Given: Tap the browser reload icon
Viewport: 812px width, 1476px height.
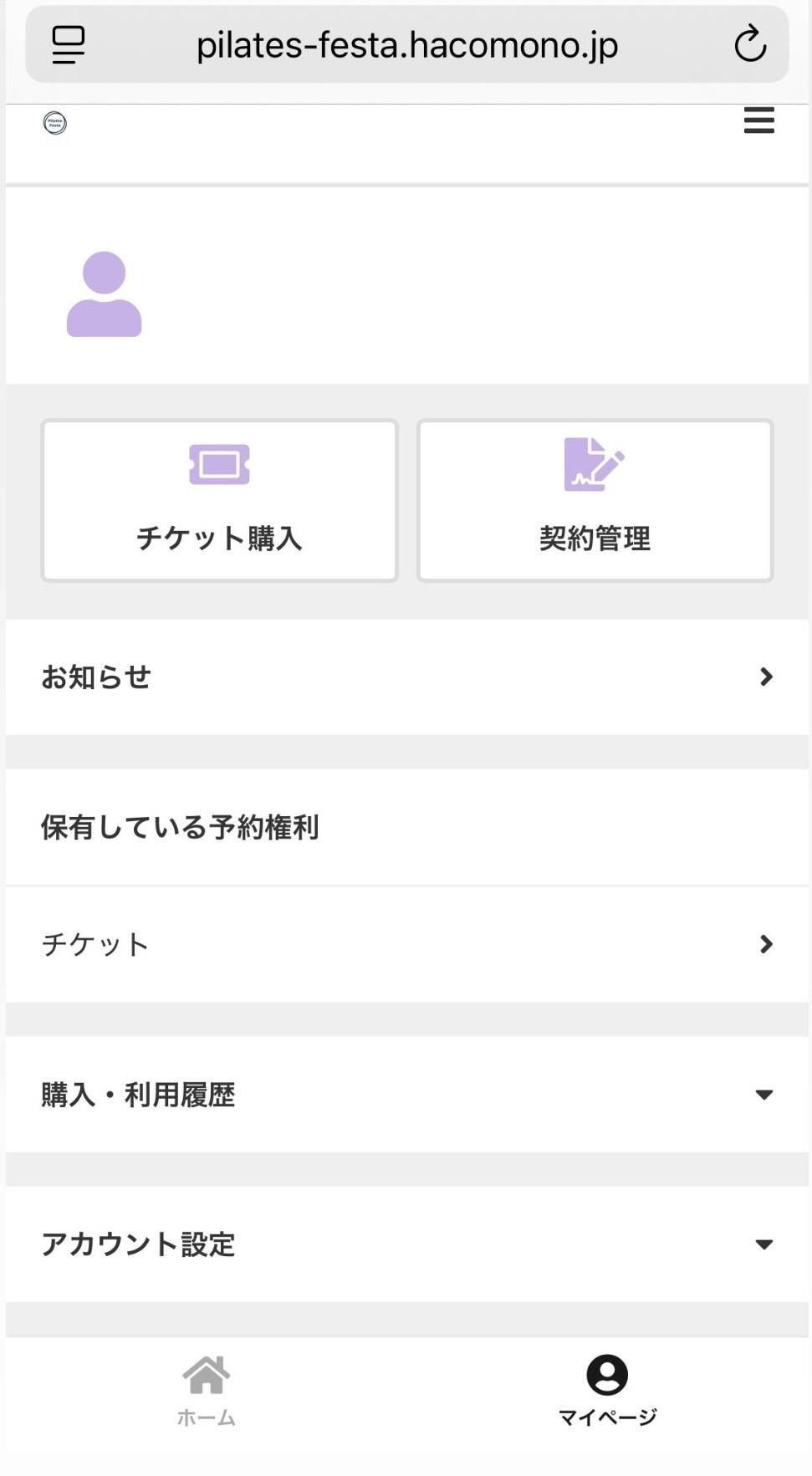Looking at the screenshot, I should [750, 44].
